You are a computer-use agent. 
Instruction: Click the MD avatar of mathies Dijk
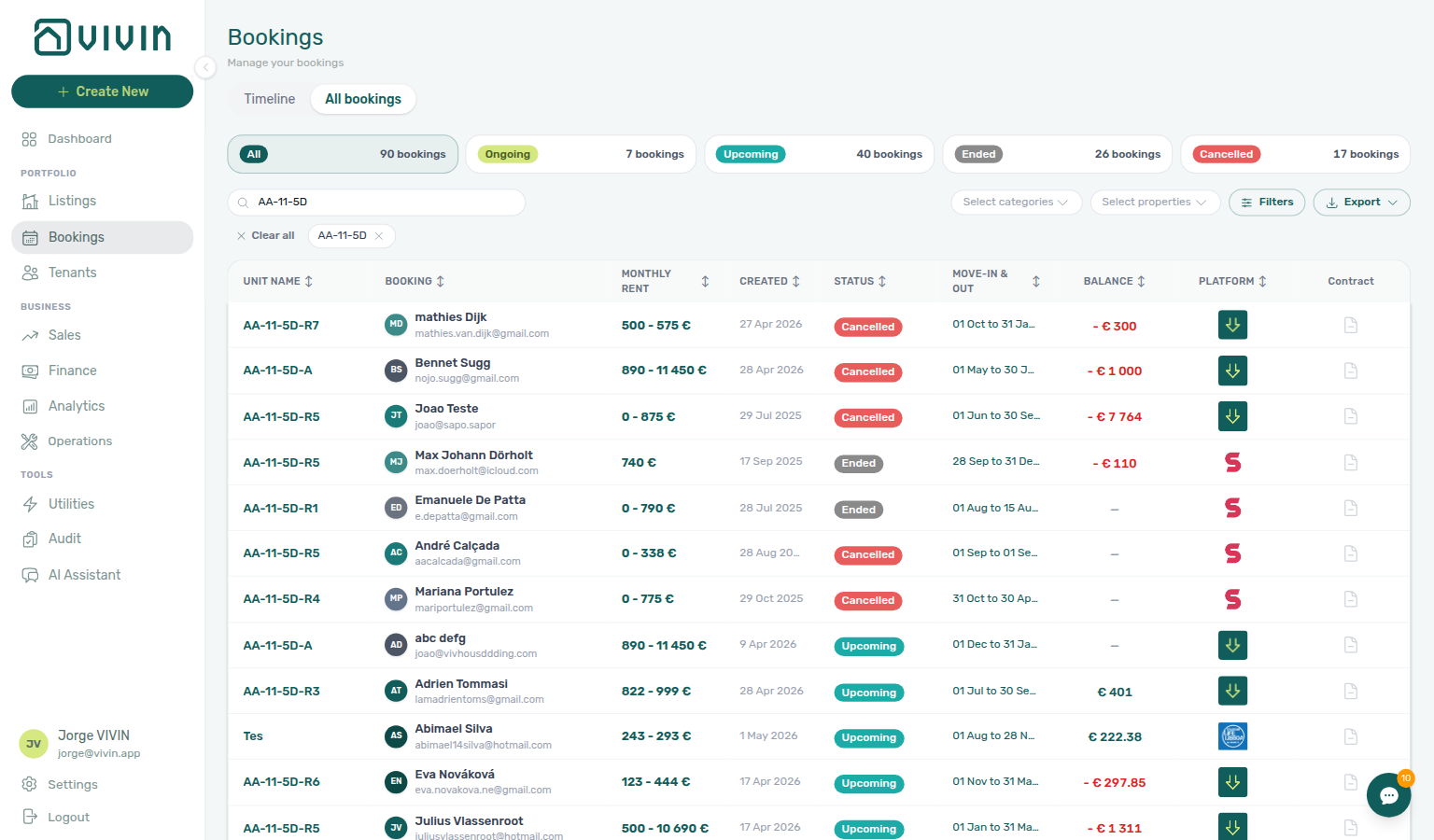click(396, 325)
